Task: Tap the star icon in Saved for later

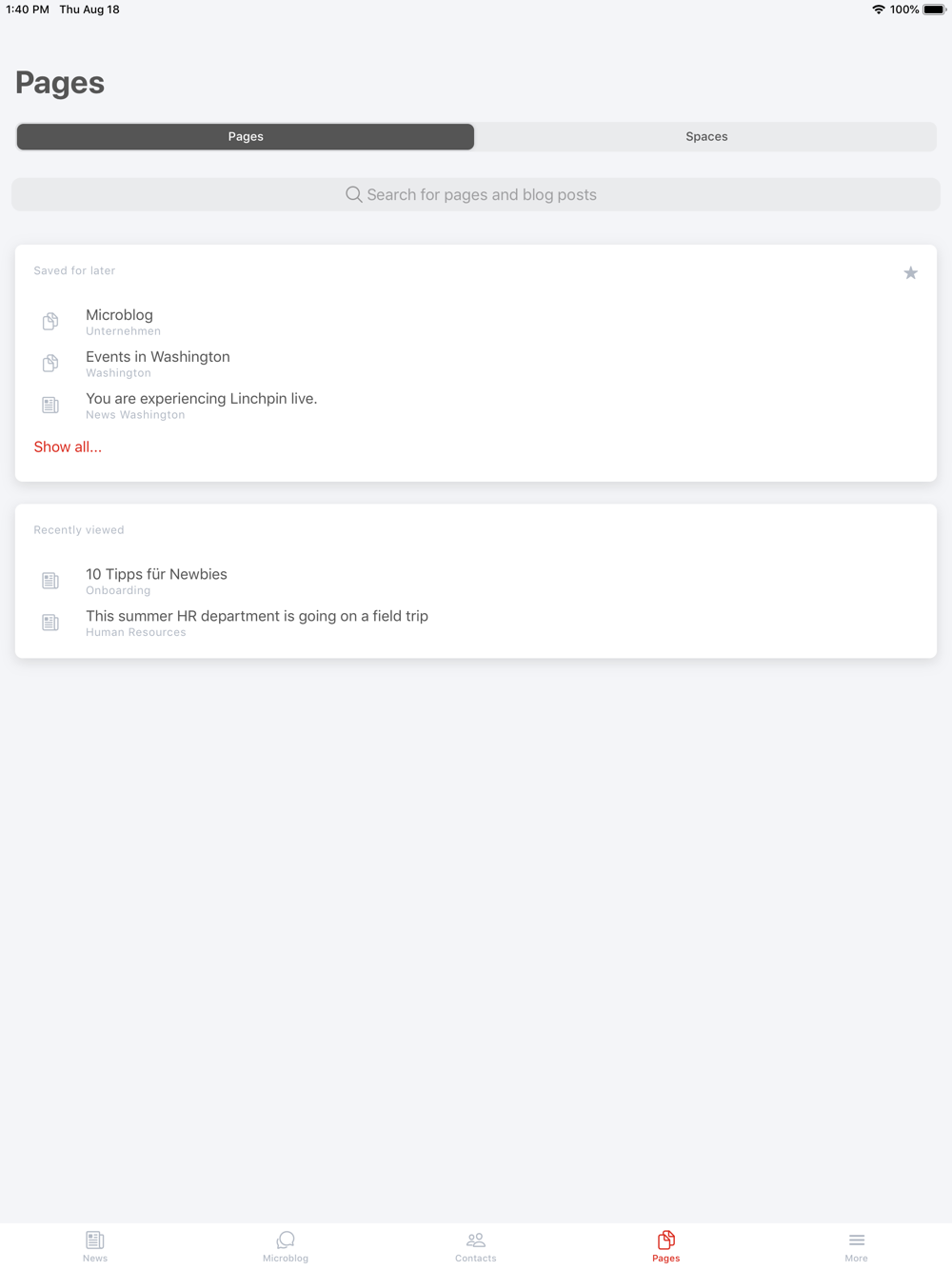Action: 911,273
